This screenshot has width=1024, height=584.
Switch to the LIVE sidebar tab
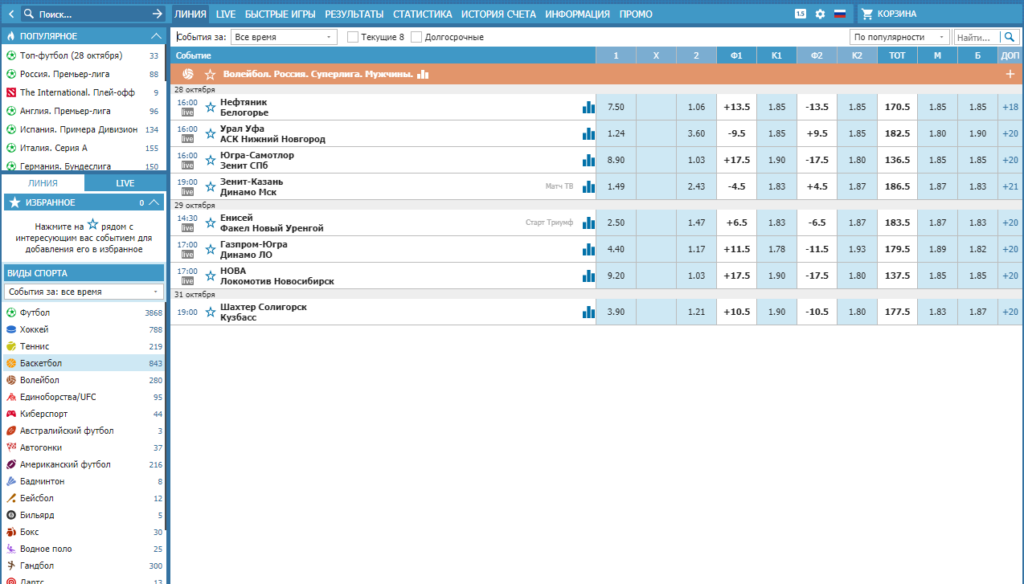(125, 184)
